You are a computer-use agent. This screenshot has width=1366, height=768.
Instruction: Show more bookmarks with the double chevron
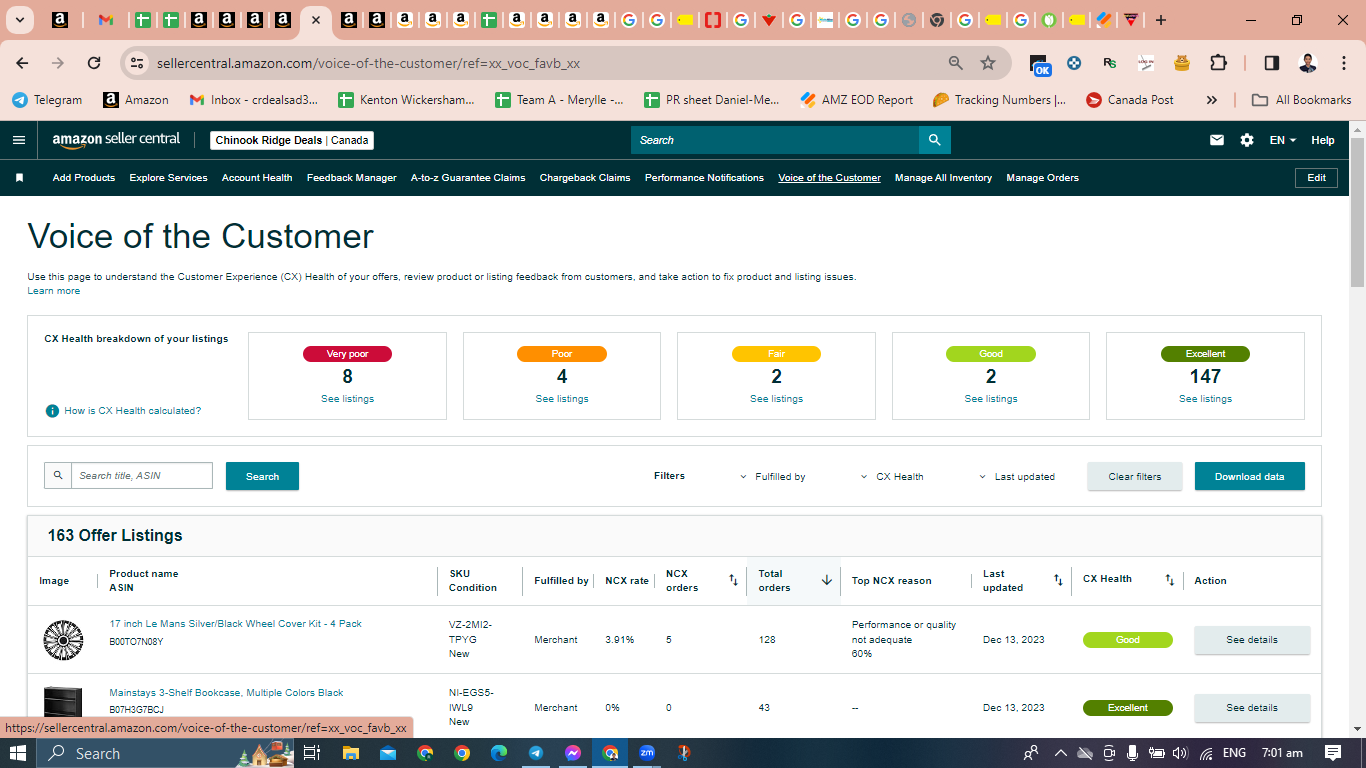coord(1212,100)
